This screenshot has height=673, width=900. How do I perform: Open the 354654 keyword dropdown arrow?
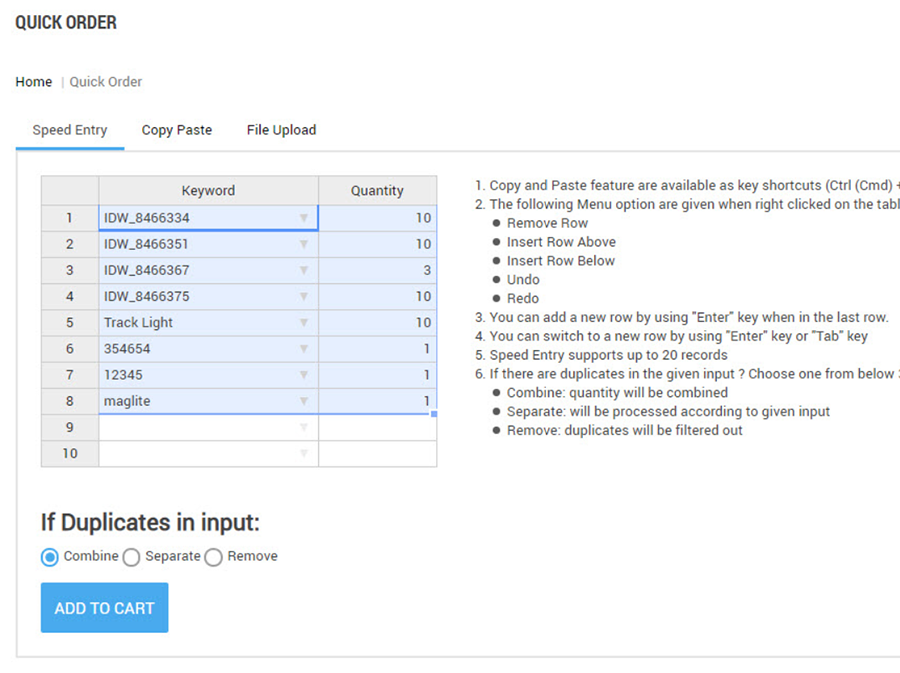(x=304, y=349)
